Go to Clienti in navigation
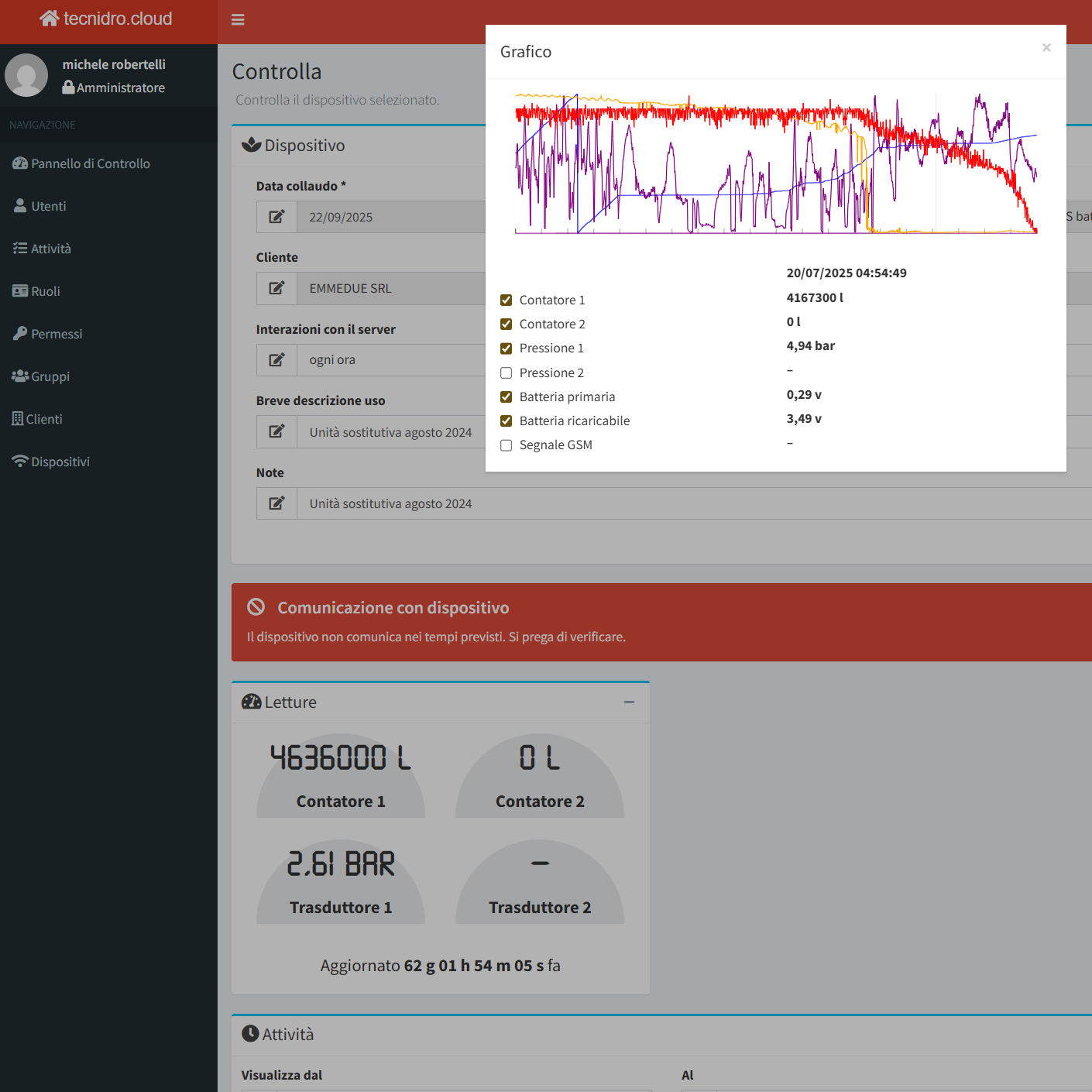The height and width of the screenshot is (1092, 1092). pos(44,419)
